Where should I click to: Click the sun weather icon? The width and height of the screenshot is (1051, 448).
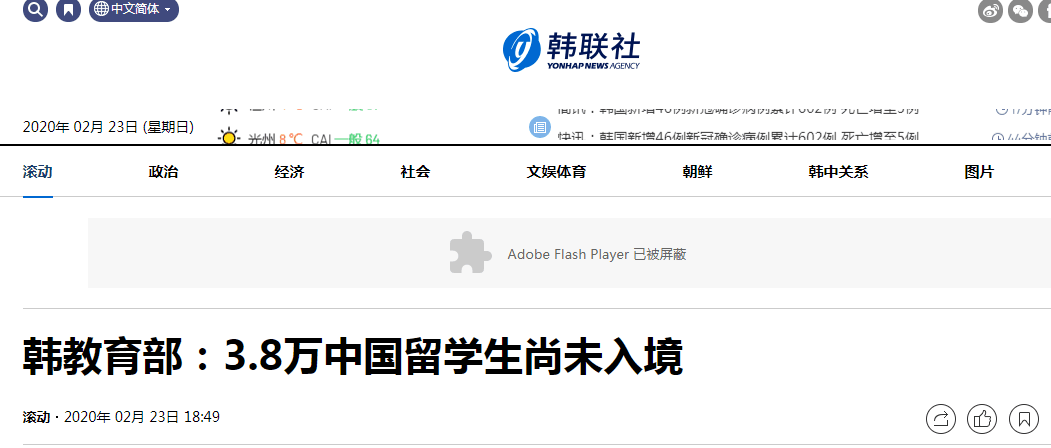tap(229, 138)
